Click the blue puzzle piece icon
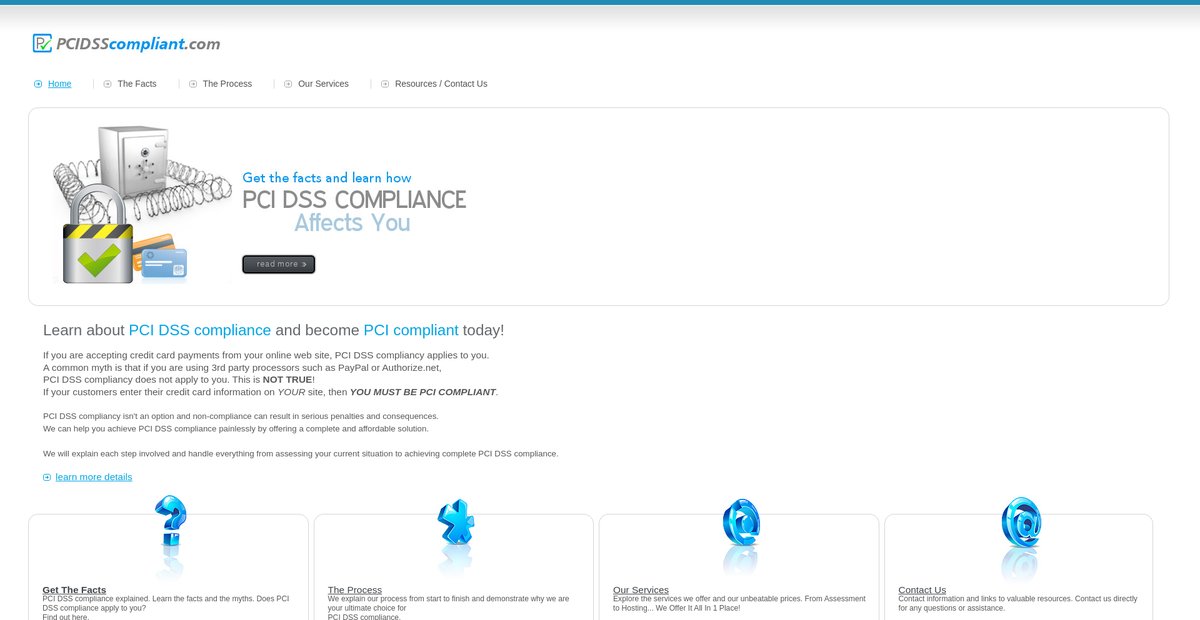 (455, 522)
